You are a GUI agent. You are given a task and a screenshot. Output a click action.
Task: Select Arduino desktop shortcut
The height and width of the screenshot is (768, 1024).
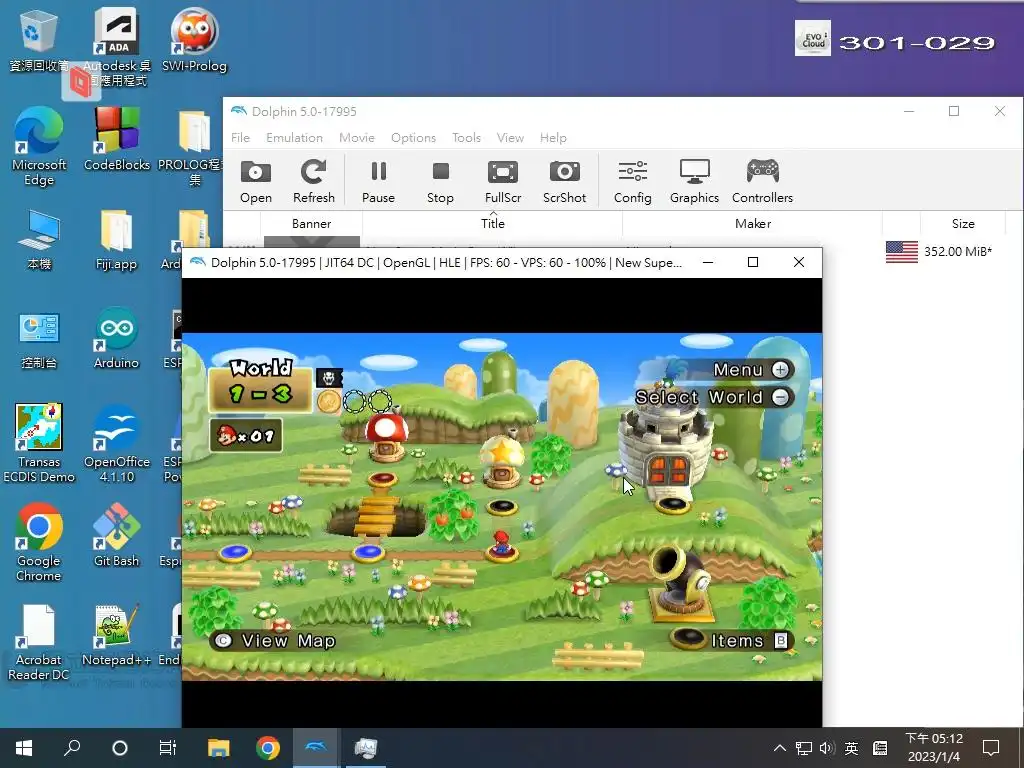(116, 338)
